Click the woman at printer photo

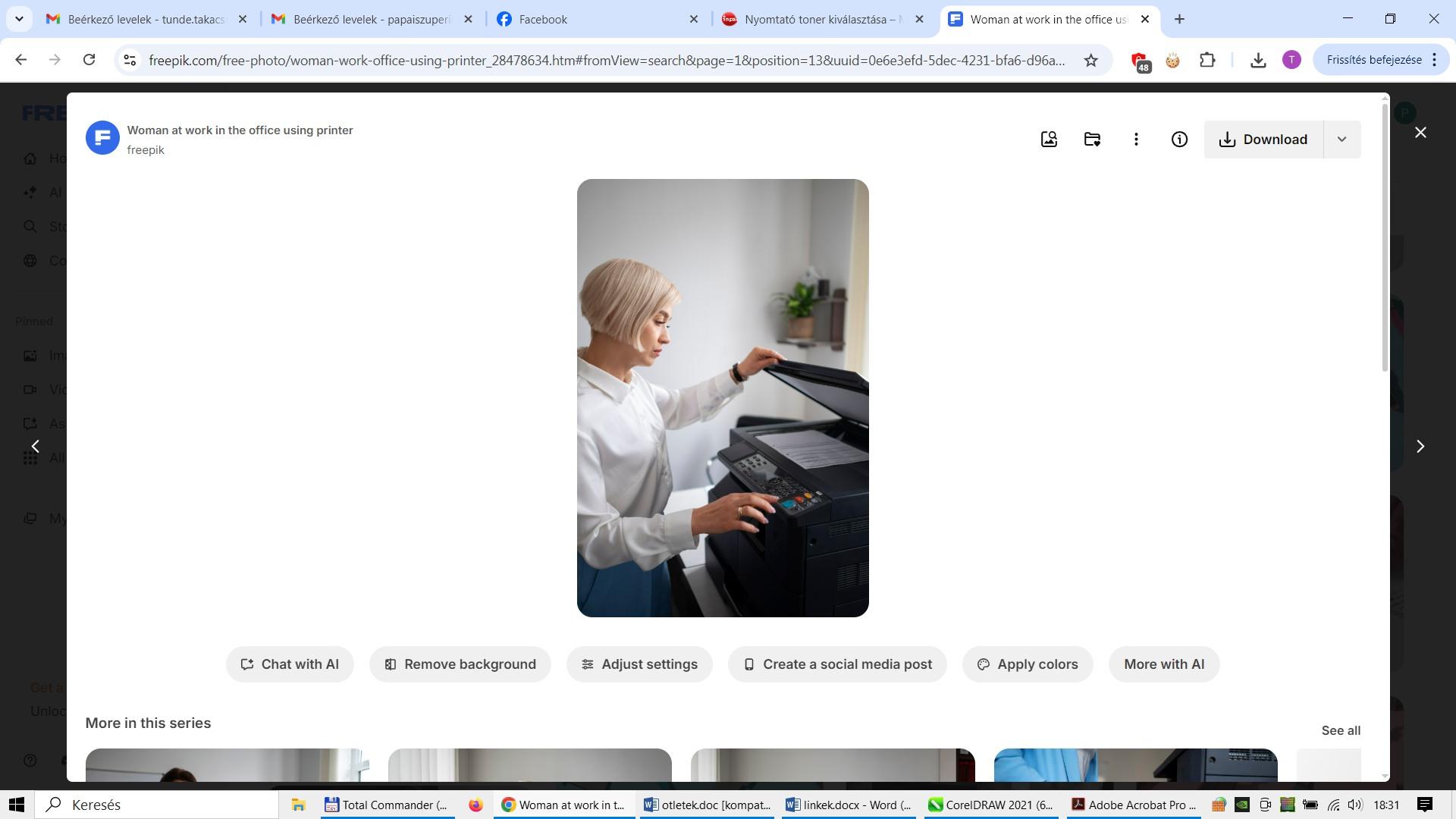[722, 398]
